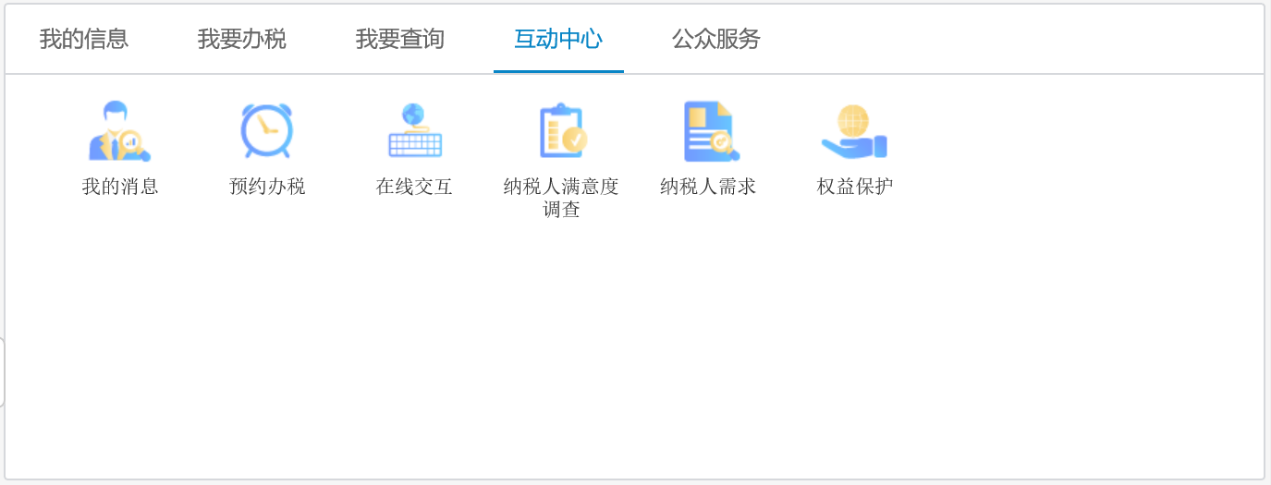
Task: Click the 预约办税 alarm clock icon
Action: (266, 132)
